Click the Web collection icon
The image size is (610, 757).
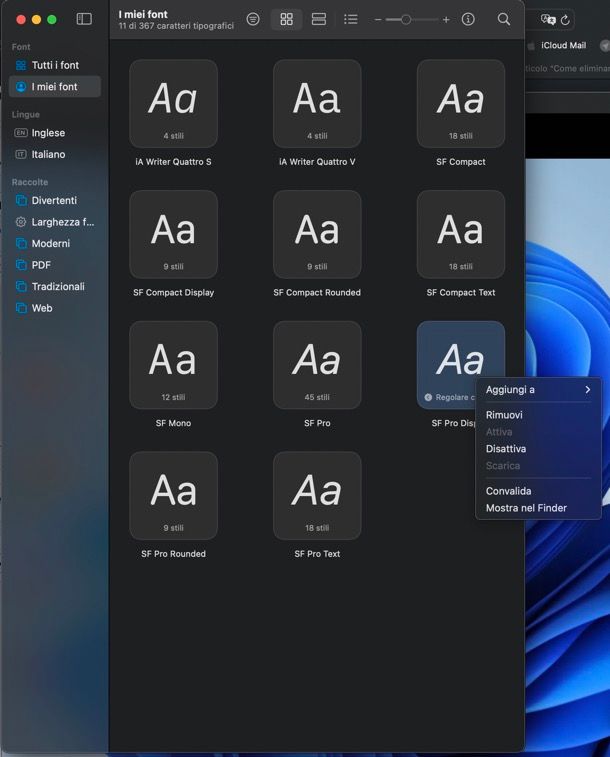[x=21, y=308]
